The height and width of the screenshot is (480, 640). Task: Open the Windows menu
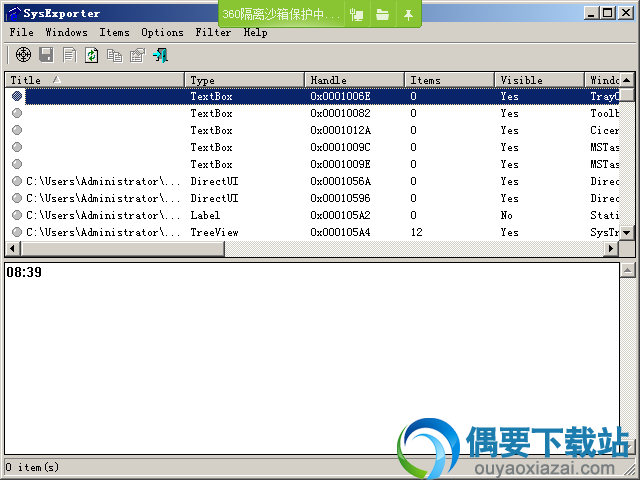pos(67,32)
